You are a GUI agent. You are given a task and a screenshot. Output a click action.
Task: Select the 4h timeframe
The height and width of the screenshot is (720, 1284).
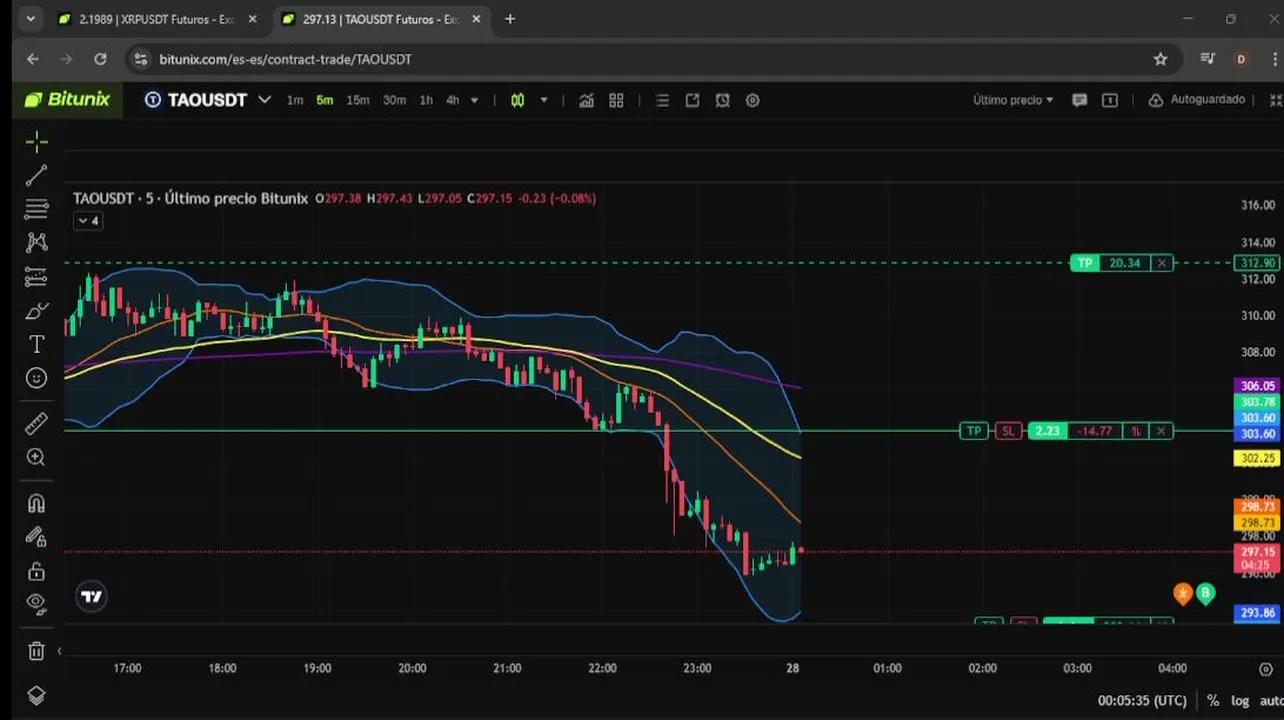click(453, 100)
